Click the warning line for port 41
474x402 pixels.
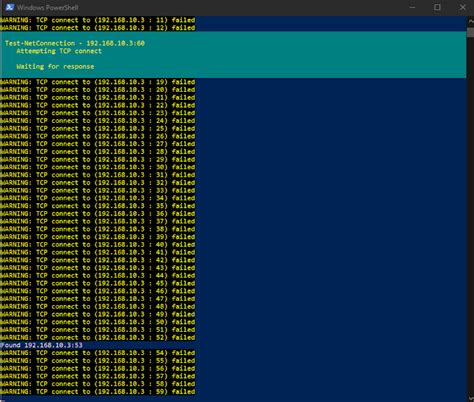click(98, 252)
